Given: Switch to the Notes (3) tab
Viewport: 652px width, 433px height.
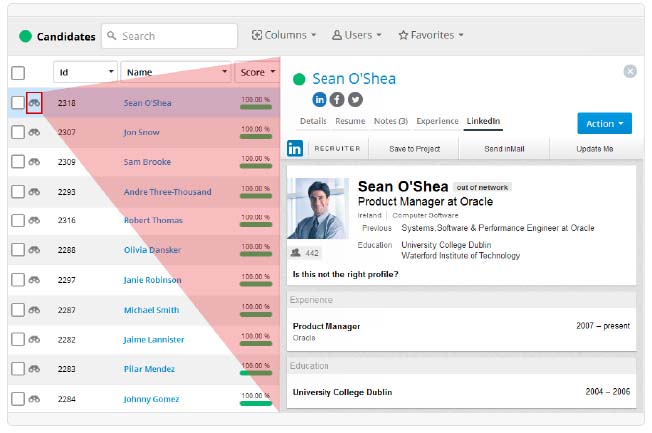Looking at the screenshot, I should (390, 121).
